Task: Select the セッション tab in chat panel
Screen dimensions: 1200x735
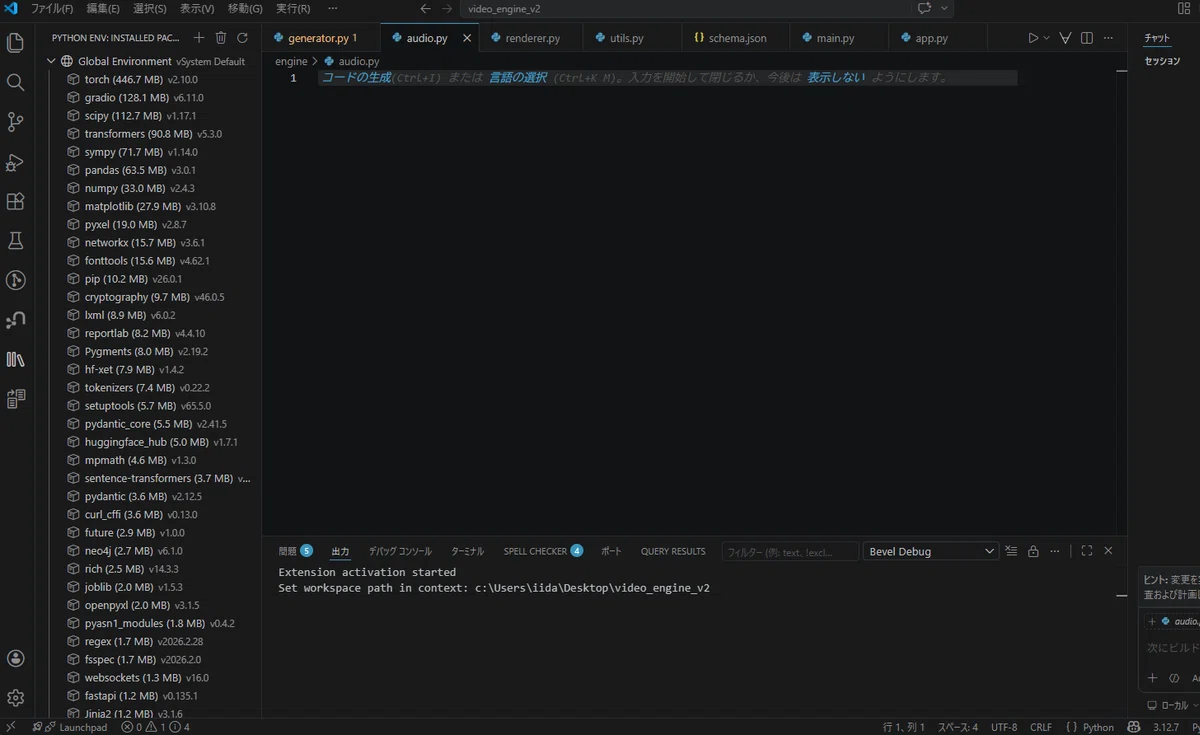Action: point(1162,61)
